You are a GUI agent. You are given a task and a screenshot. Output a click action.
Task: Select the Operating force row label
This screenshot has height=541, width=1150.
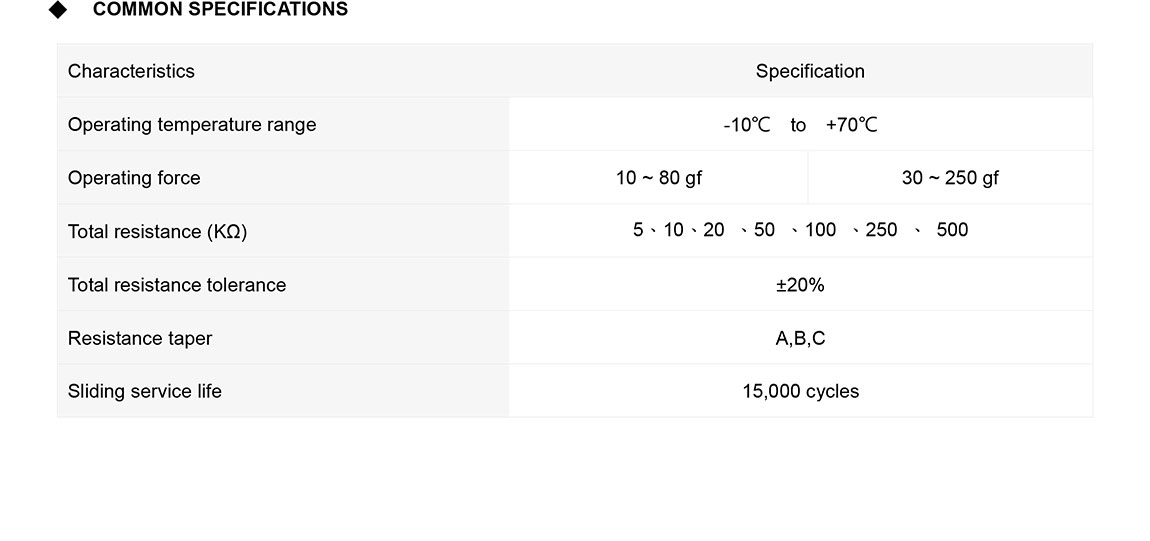click(134, 178)
